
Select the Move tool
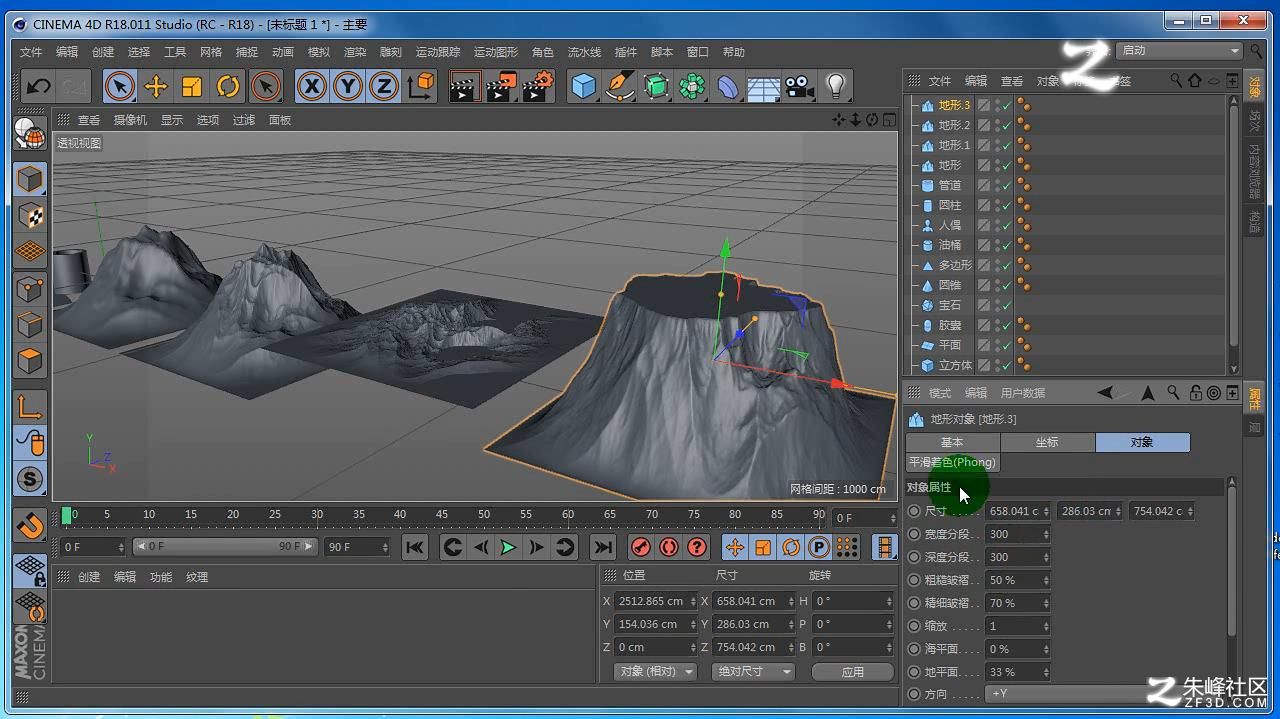pyautogui.click(x=156, y=87)
